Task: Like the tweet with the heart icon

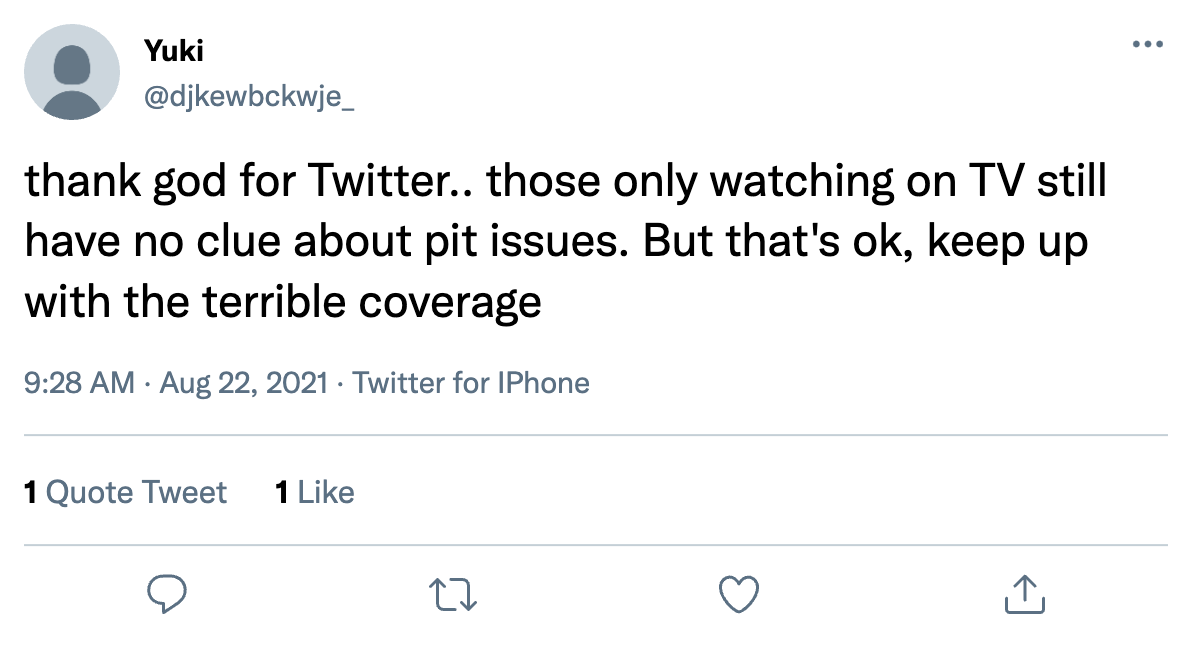Action: pyautogui.click(x=739, y=594)
